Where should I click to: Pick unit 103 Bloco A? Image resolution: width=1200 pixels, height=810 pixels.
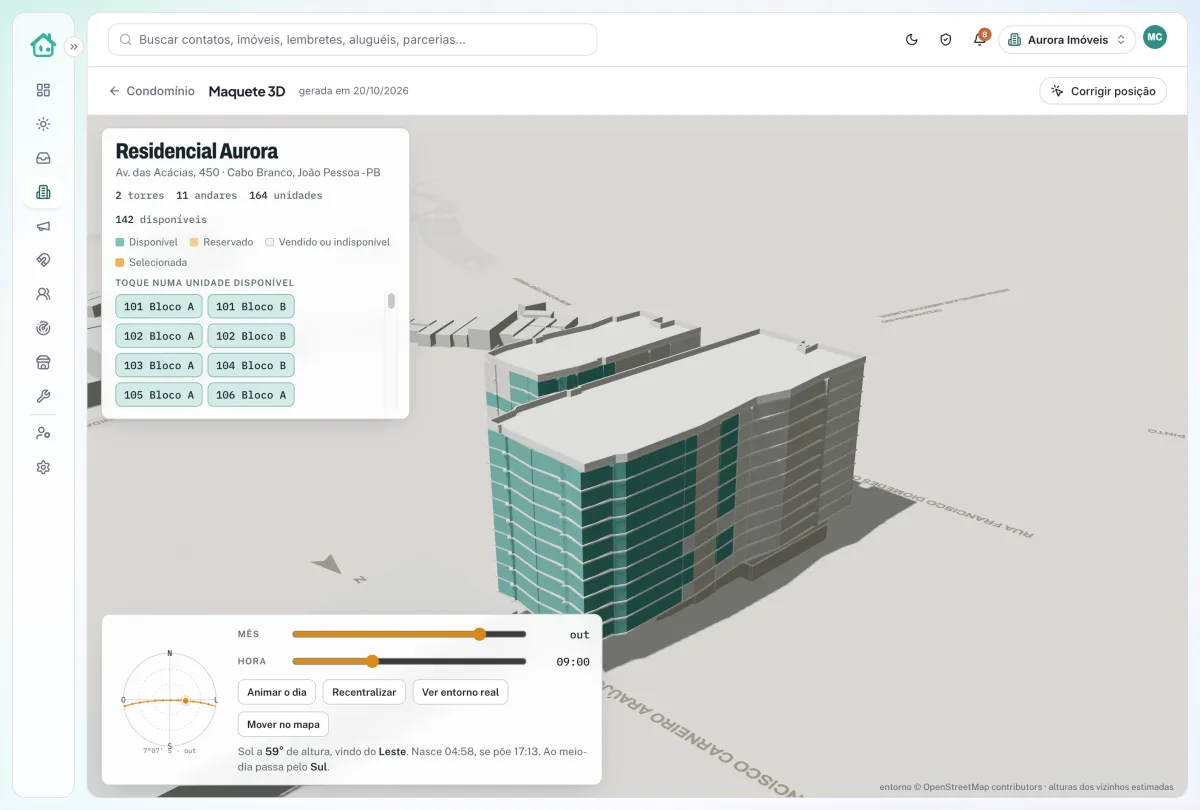(159, 366)
